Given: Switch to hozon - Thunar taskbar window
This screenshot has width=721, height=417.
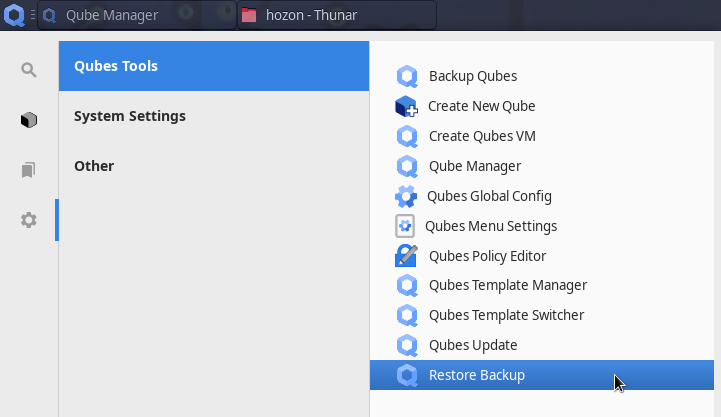Looking at the screenshot, I should pyautogui.click(x=337, y=15).
